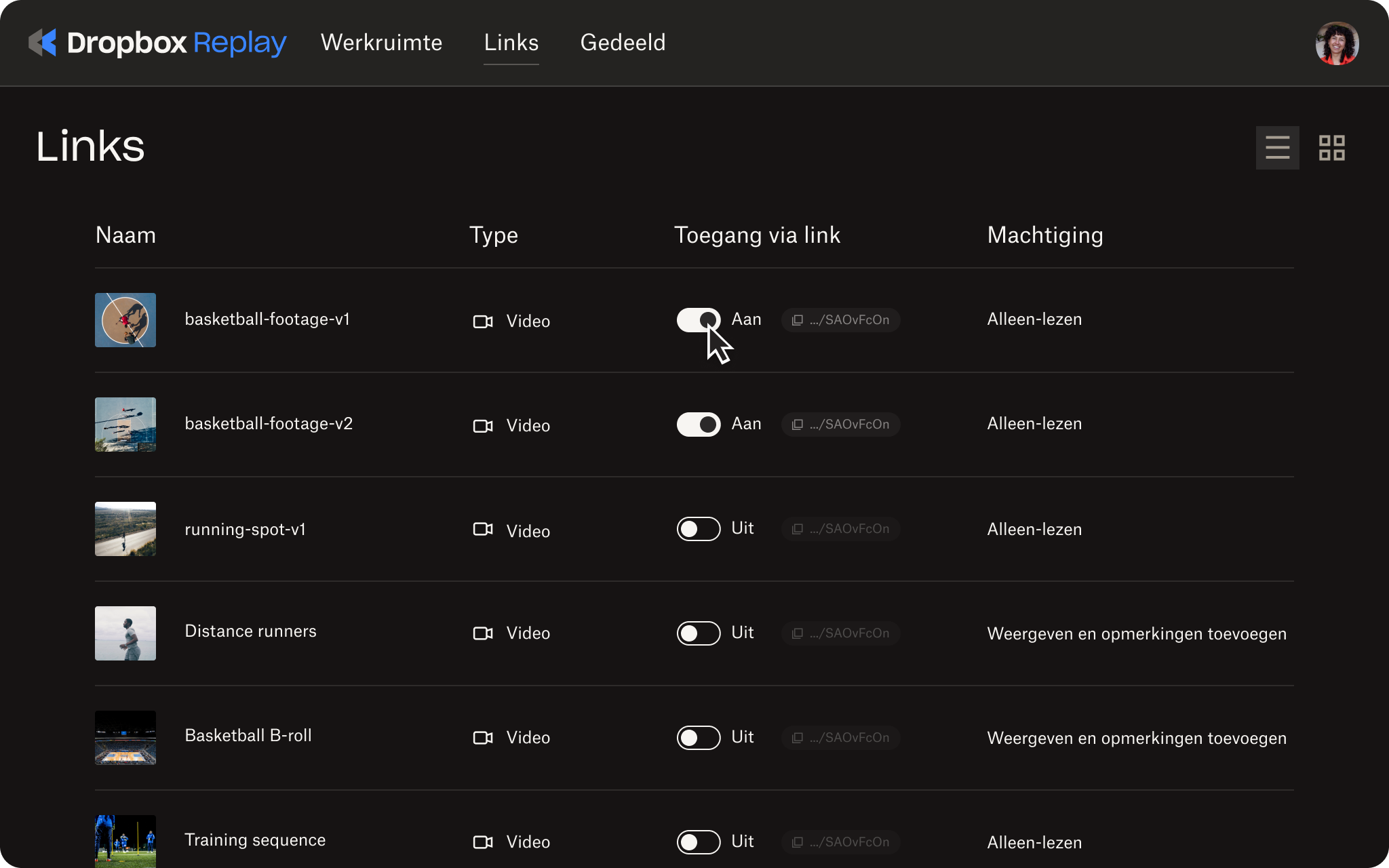1389x868 pixels.
Task: Click the Machtiging column header
Action: (x=1045, y=235)
